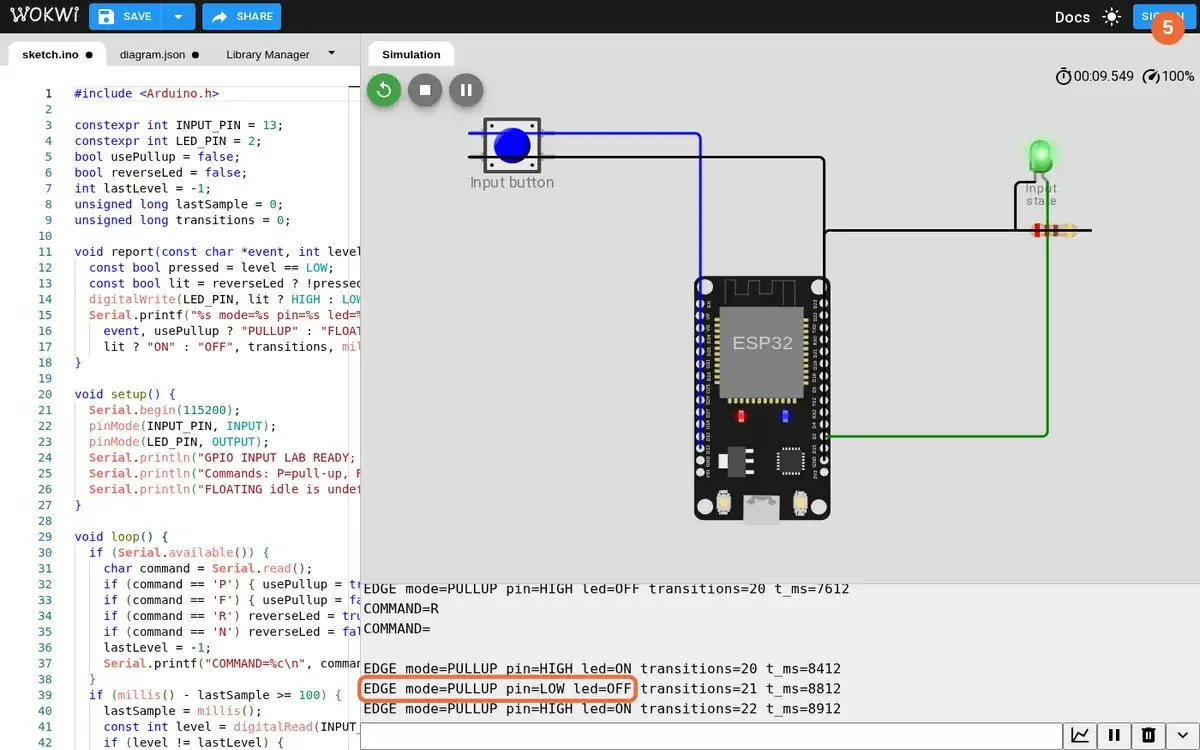Image resolution: width=1200 pixels, height=750 pixels.
Task: Click code line 'pinMode(LED_PIN, OUTPUT);'
Action: (x=179, y=442)
